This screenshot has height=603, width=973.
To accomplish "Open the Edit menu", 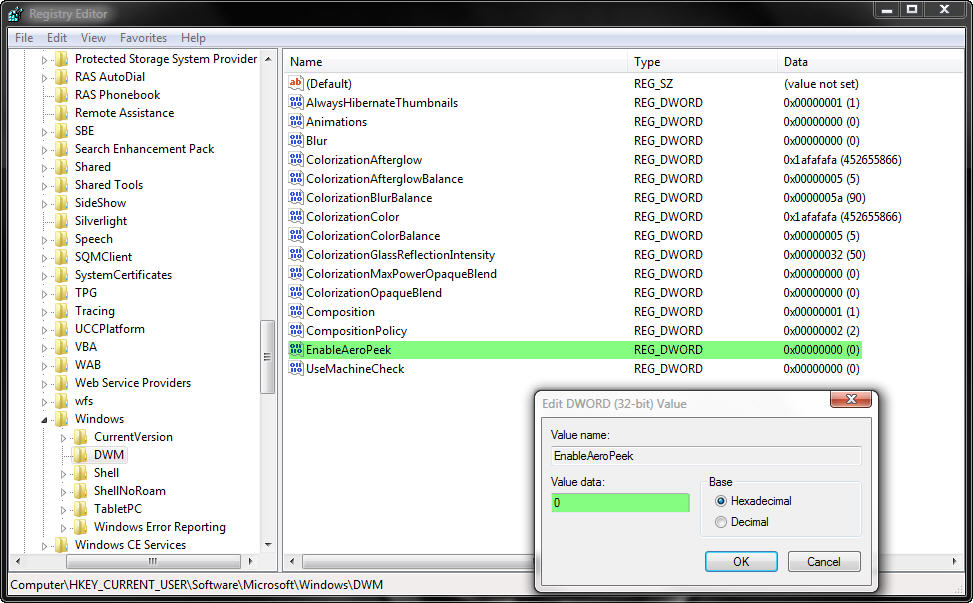I will (x=56, y=38).
